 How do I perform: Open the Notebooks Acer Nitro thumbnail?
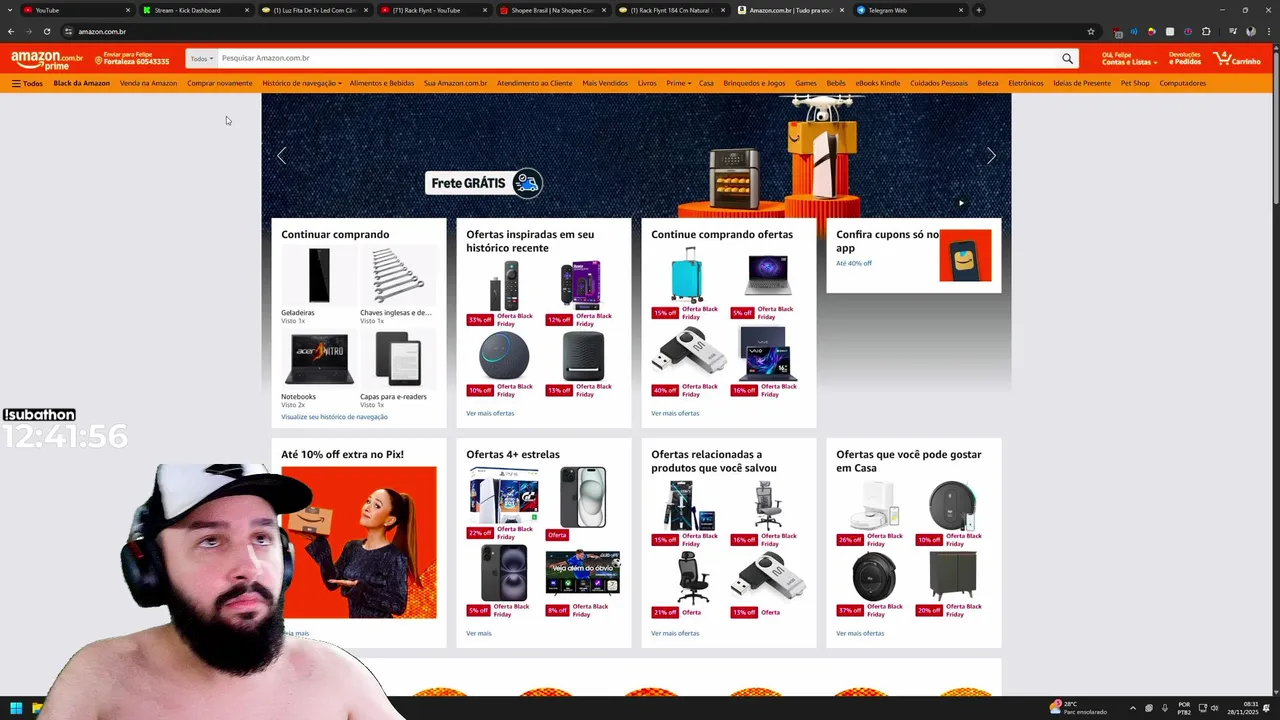click(319, 360)
